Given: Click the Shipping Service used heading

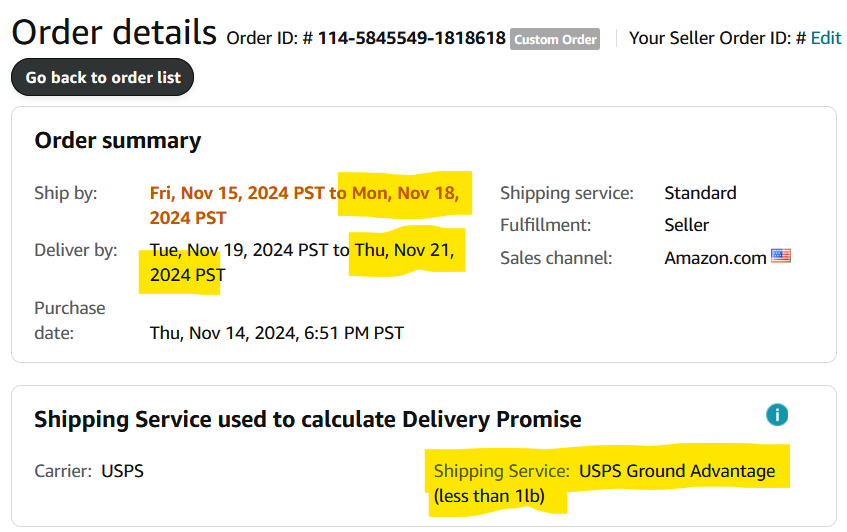Looking at the screenshot, I should [x=308, y=420].
